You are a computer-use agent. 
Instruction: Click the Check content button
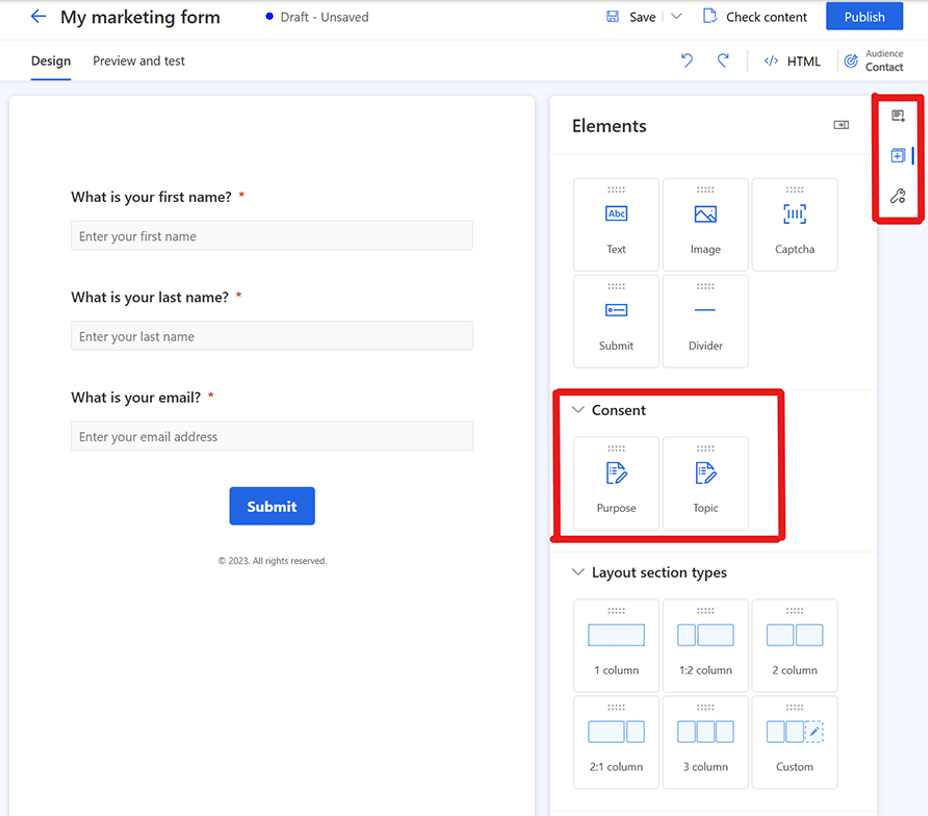tap(755, 17)
